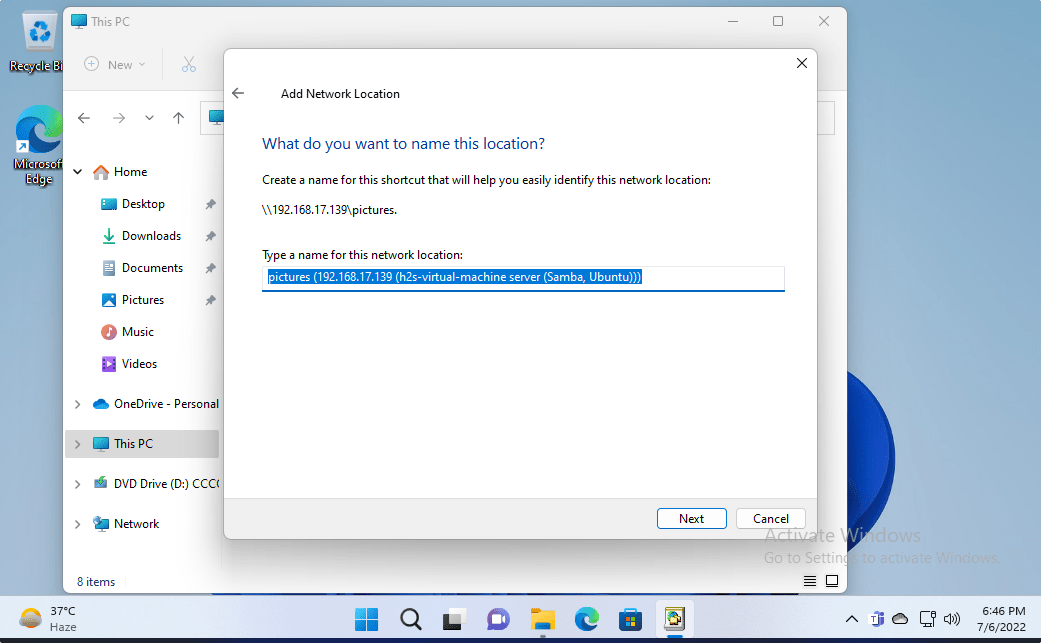Collapse the Home tree section
This screenshot has height=643, width=1041.
pos(78,172)
